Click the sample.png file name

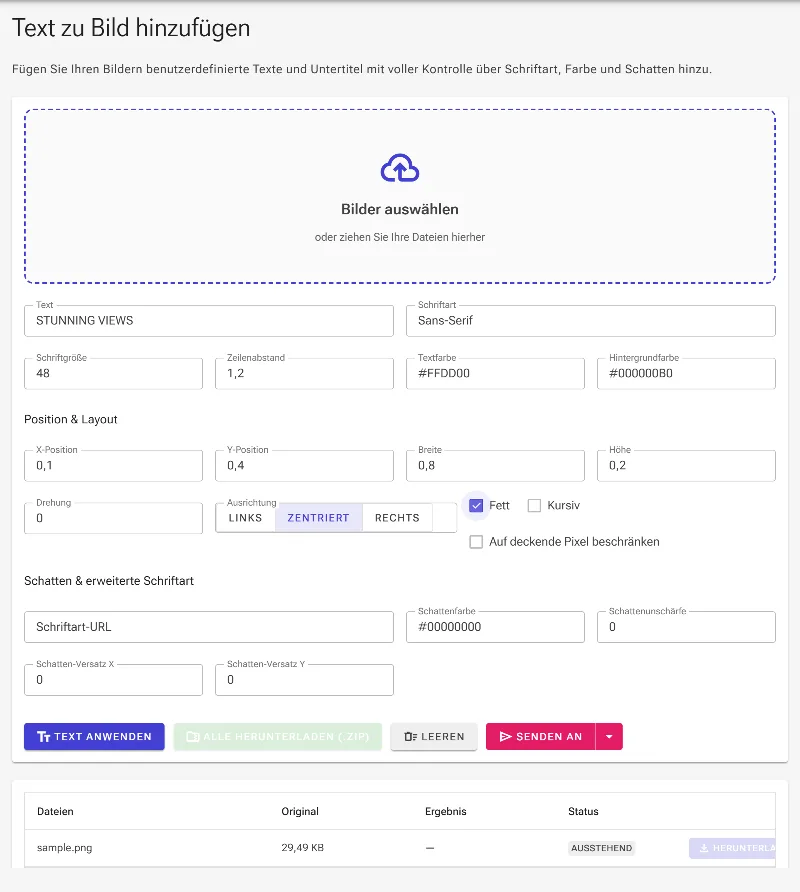click(64, 848)
